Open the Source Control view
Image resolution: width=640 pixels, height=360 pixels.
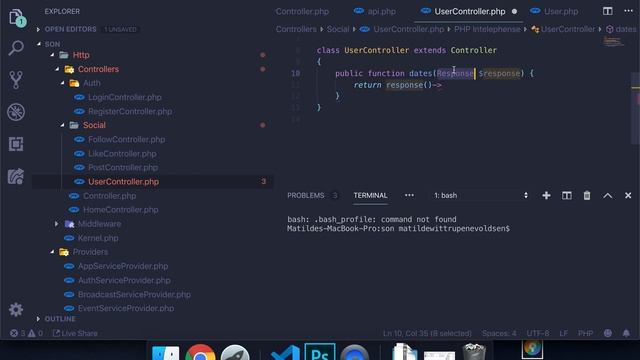coord(16,80)
